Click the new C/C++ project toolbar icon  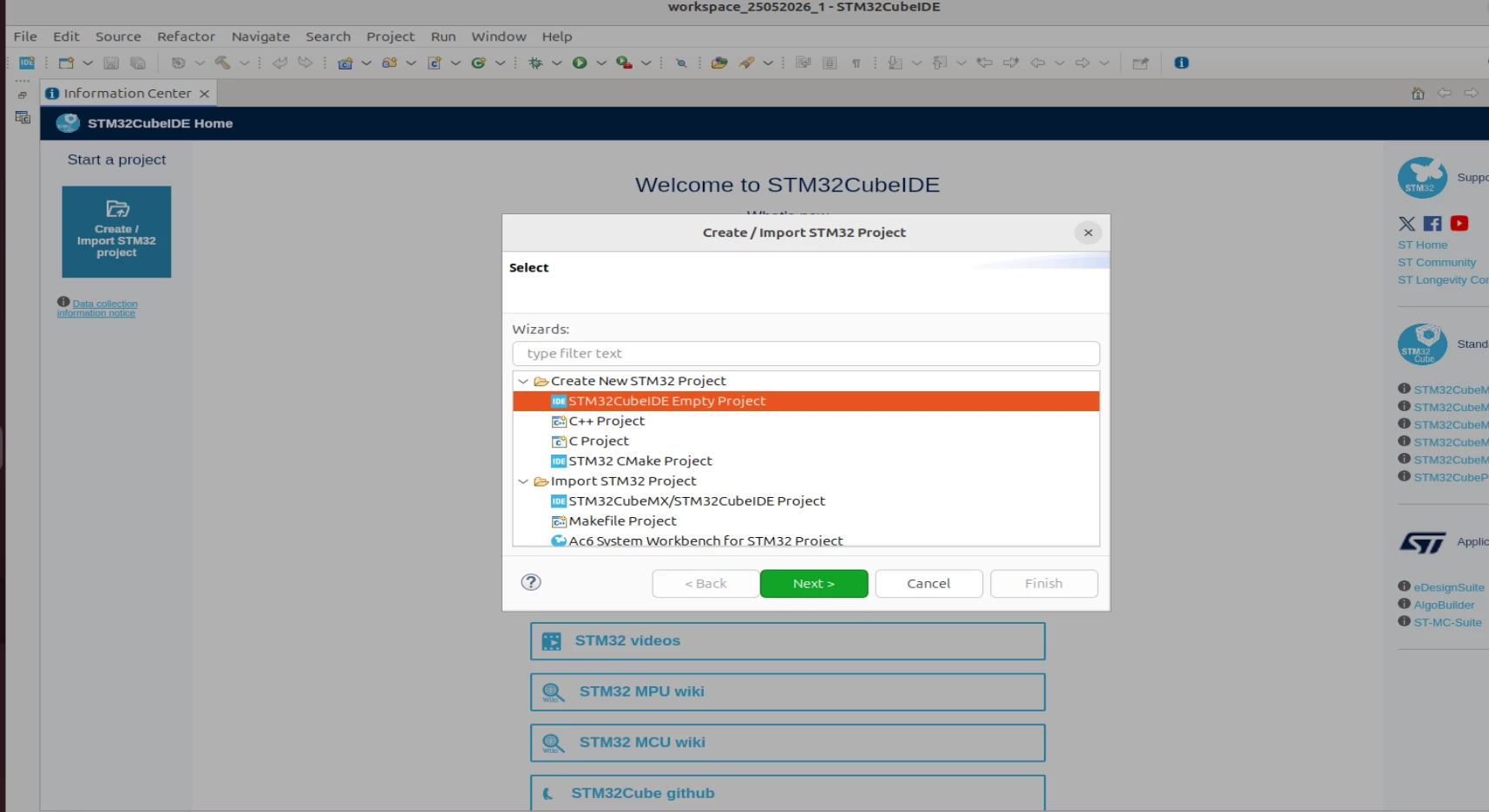coord(344,62)
